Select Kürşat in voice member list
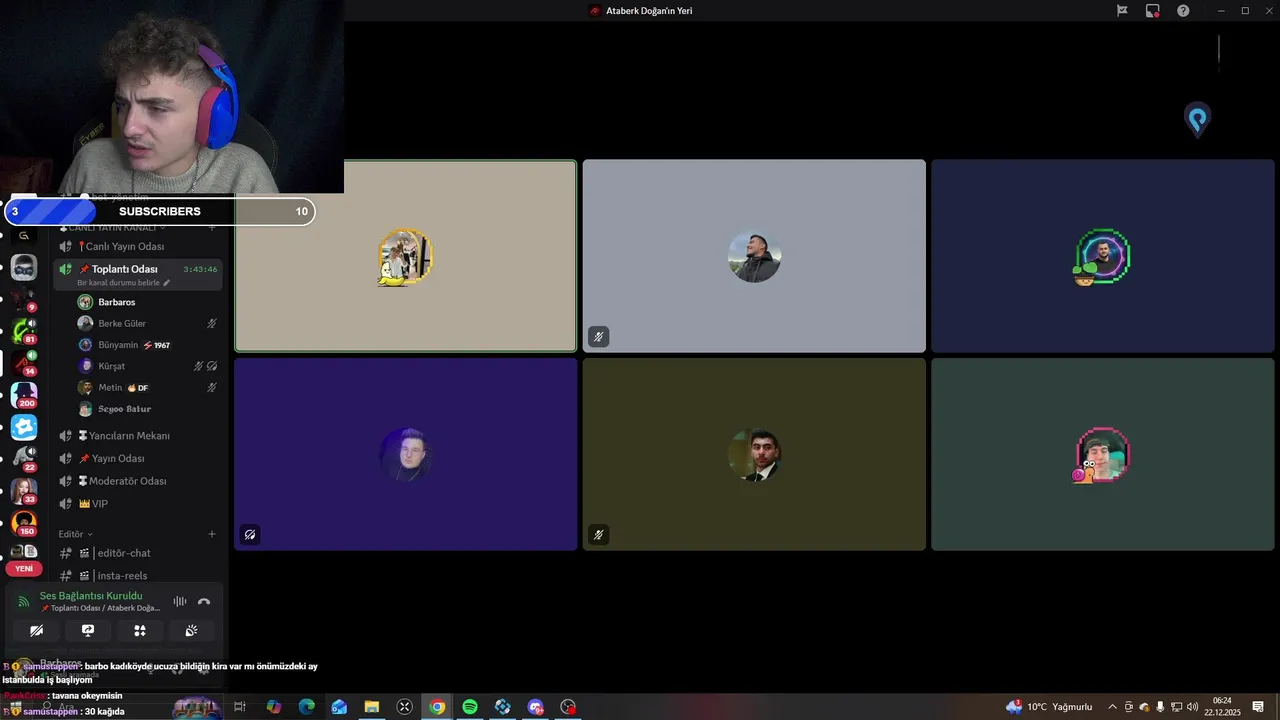The height and width of the screenshot is (720, 1280). click(148, 366)
